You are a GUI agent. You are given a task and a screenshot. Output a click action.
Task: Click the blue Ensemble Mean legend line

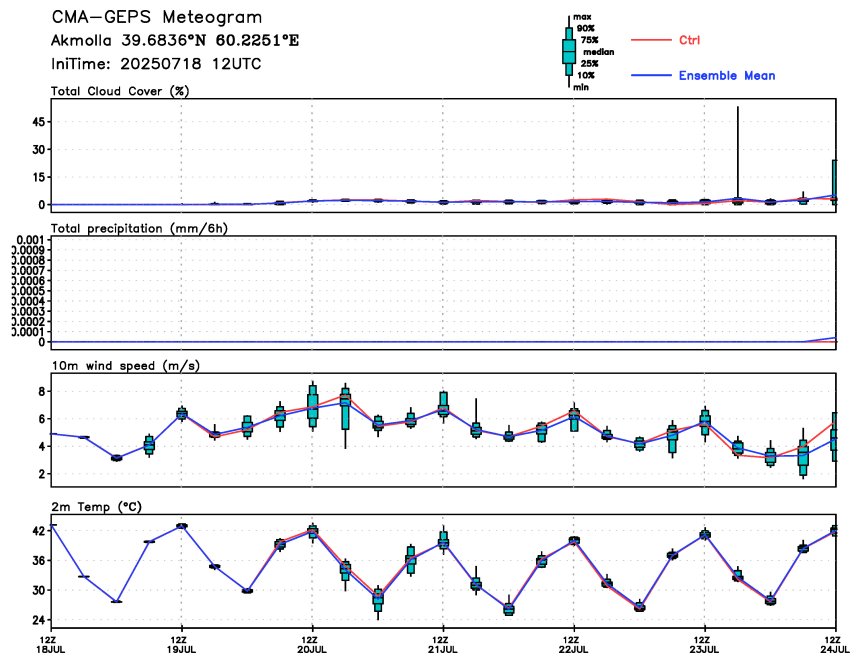click(x=651, y=75)
